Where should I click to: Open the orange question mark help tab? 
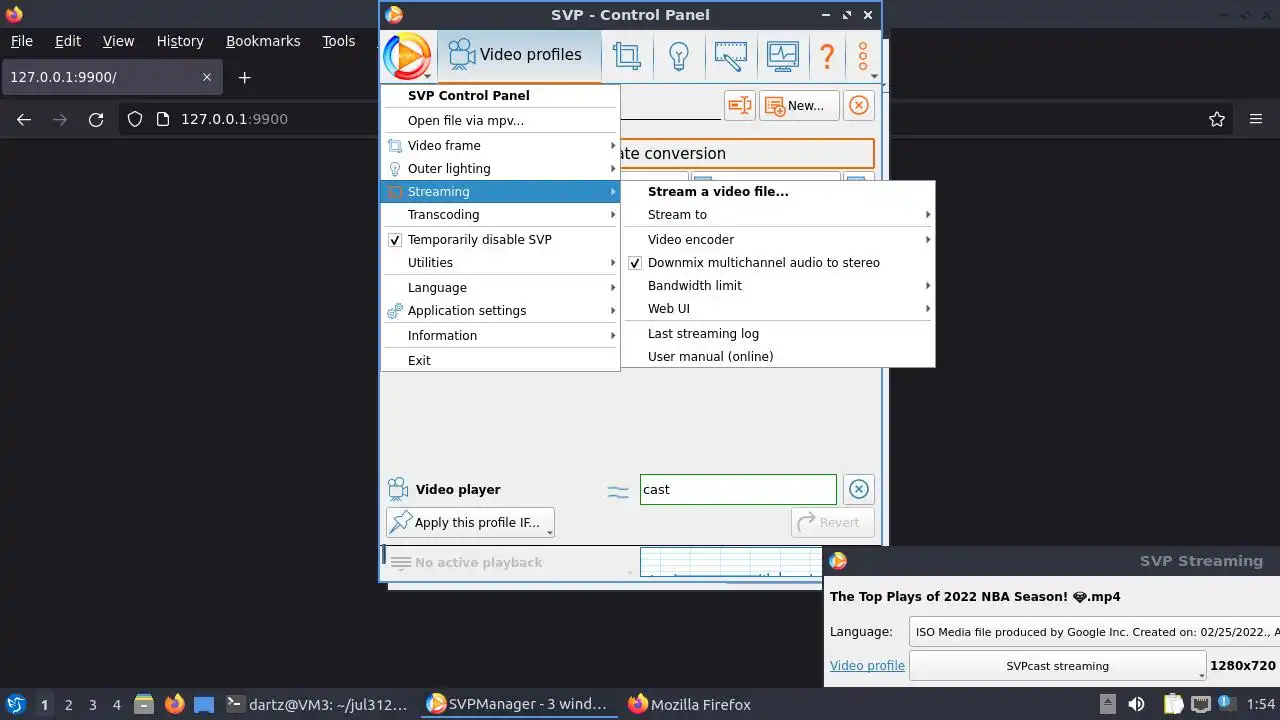[x=827, y=55]
